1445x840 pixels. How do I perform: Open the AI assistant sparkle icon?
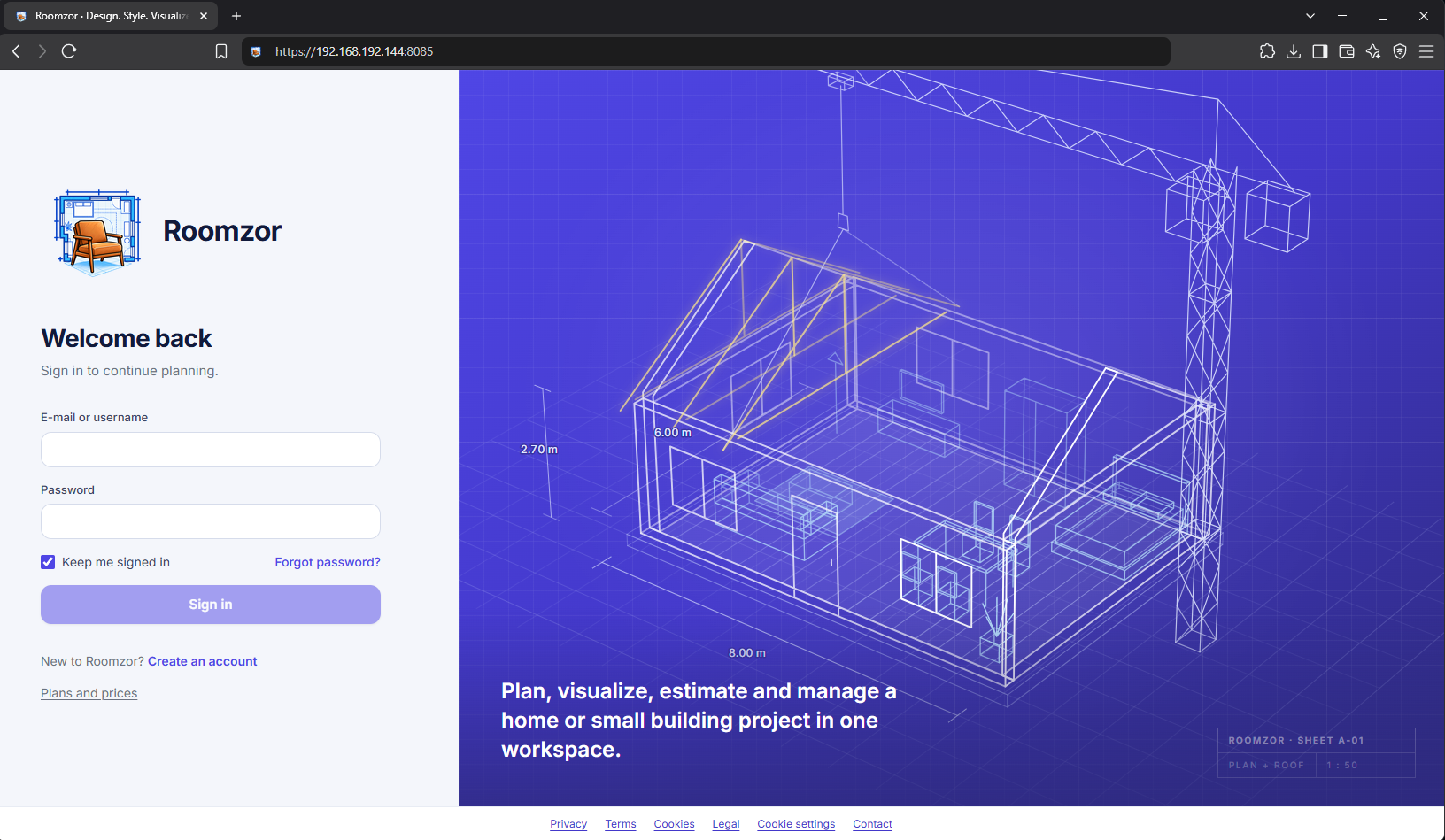(x=1373, y=51)
